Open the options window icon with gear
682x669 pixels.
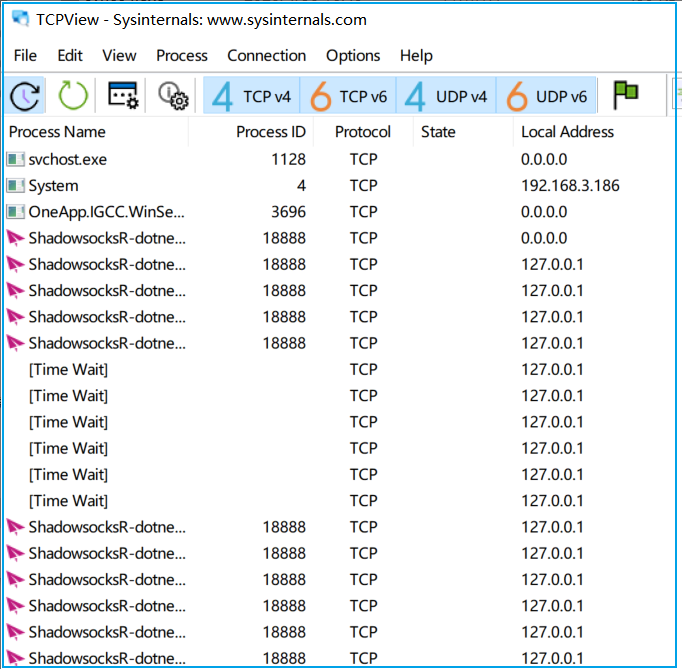click(123, 94)
